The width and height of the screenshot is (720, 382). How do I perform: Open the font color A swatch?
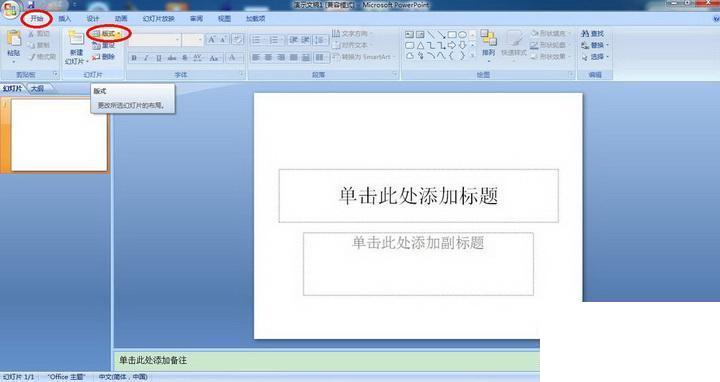(x=234, y=58)
